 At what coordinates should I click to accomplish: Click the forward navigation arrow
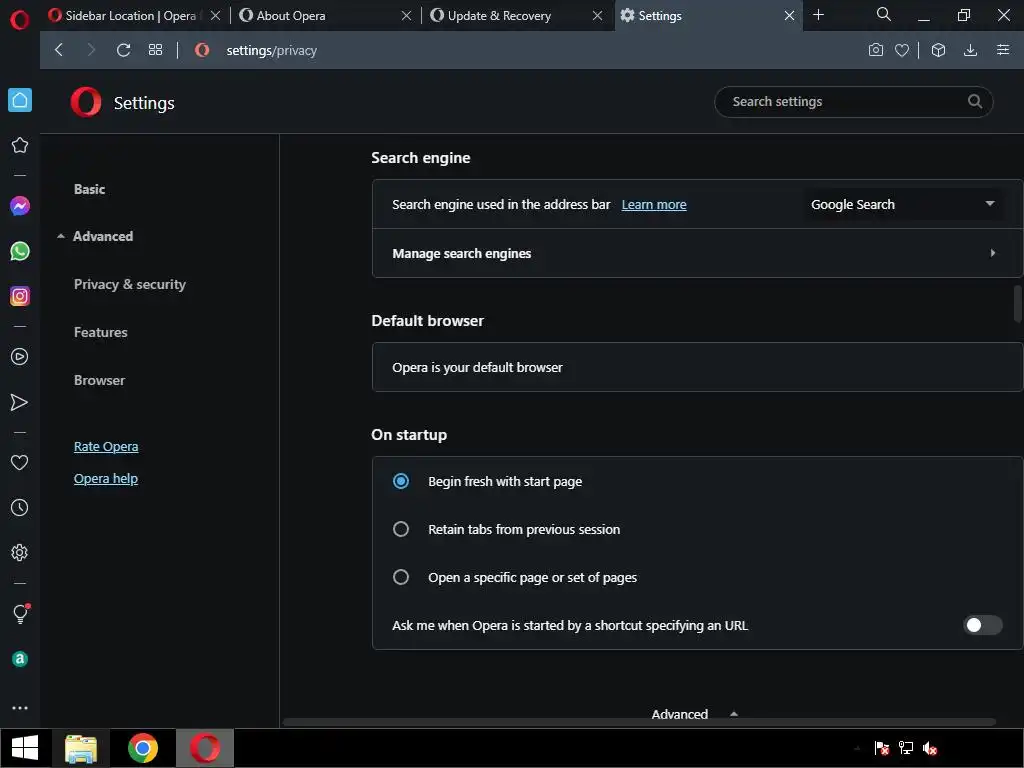coord(91,50)
